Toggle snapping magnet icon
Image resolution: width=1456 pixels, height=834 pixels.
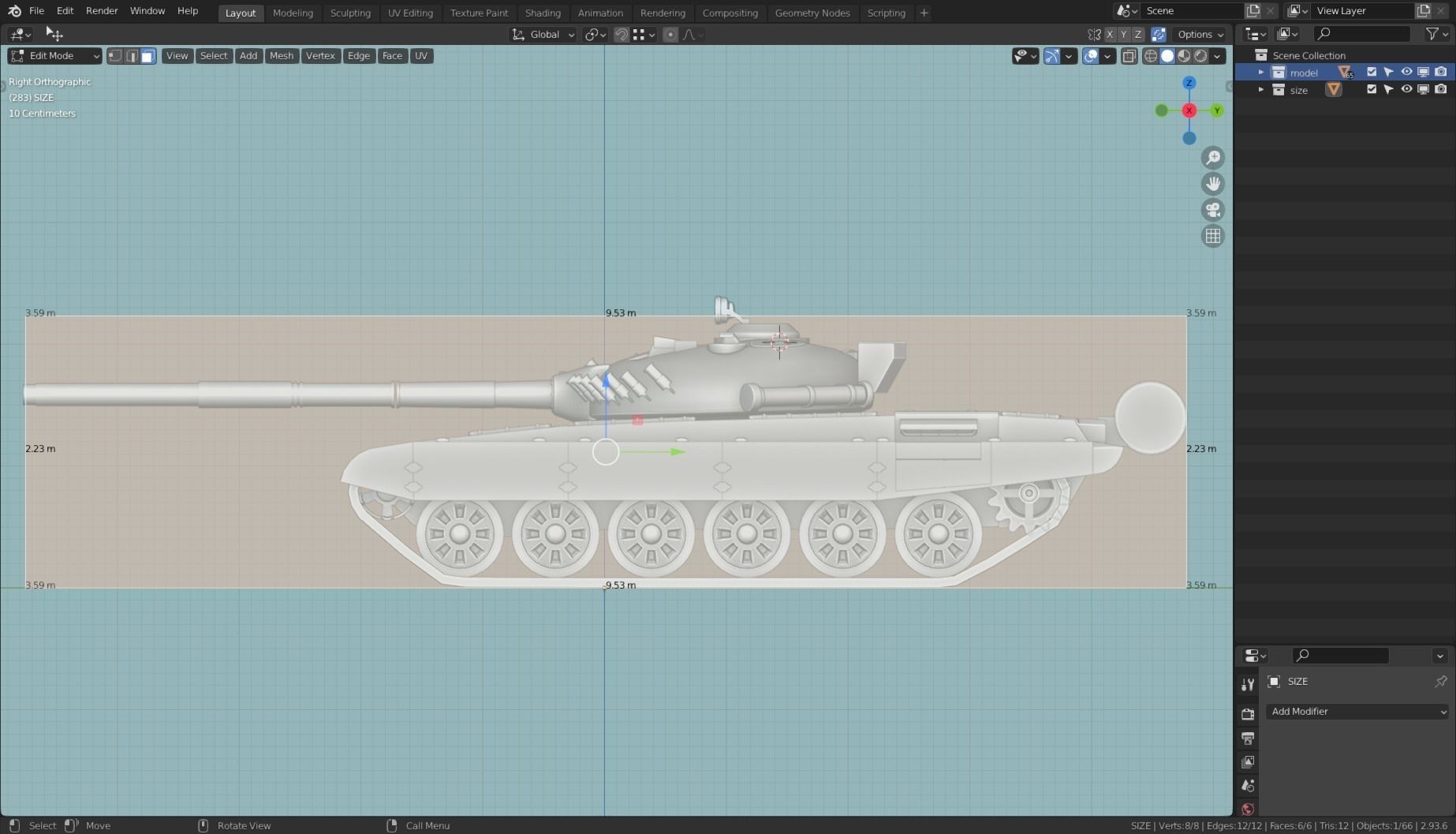point(622,35)
